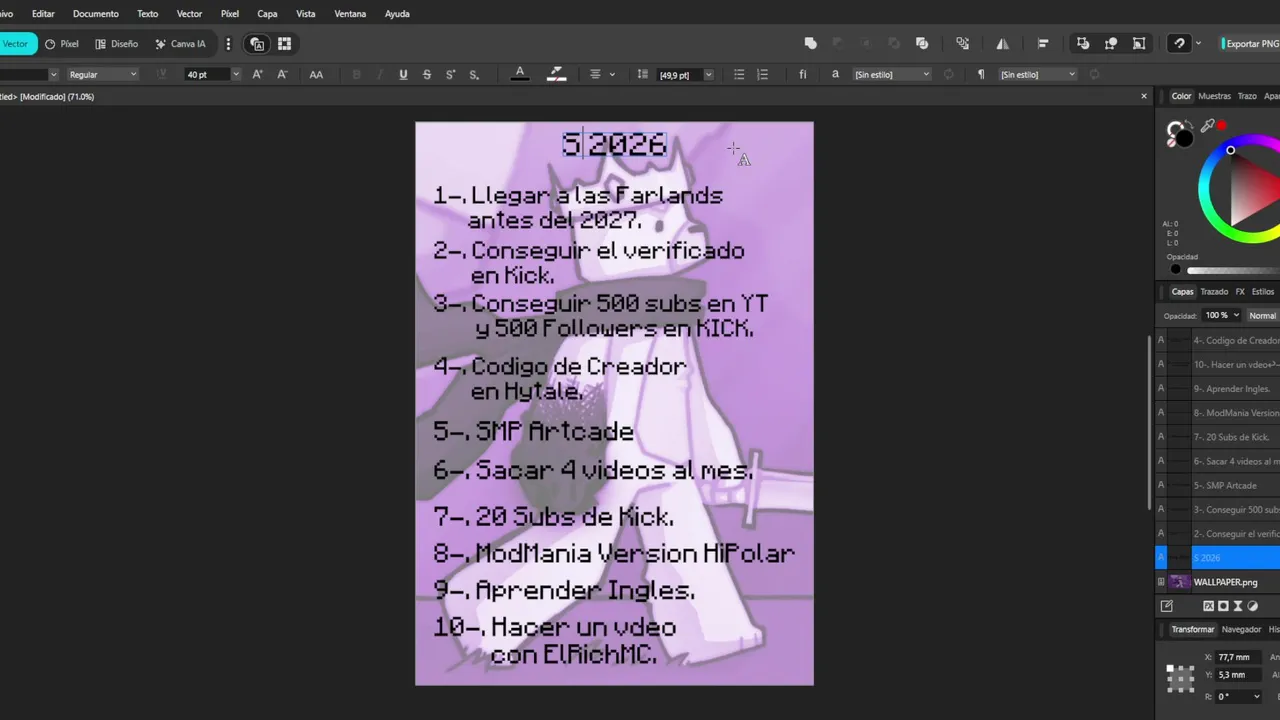The width and height of the screenshot is (1280, 720).
Task: Toggle italic formatting
Action: point(379,74)
